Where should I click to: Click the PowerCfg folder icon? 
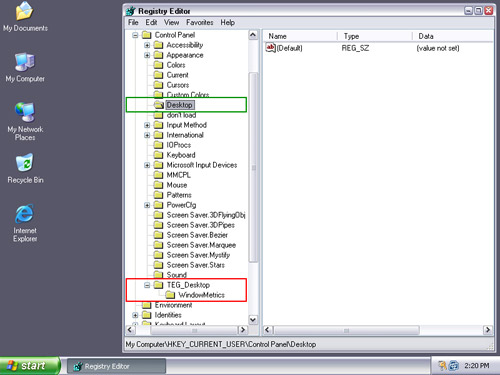(158, 205)
